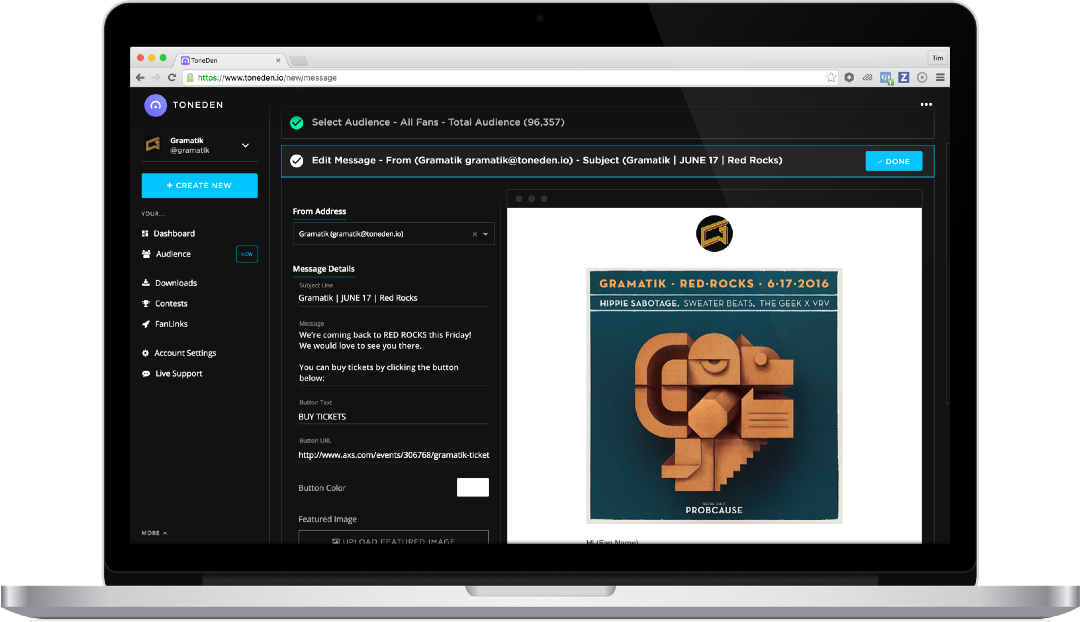Screen dimensions: 1080x622
Task: Click the Red Rocks poster in preview
Action: [714, 396]
